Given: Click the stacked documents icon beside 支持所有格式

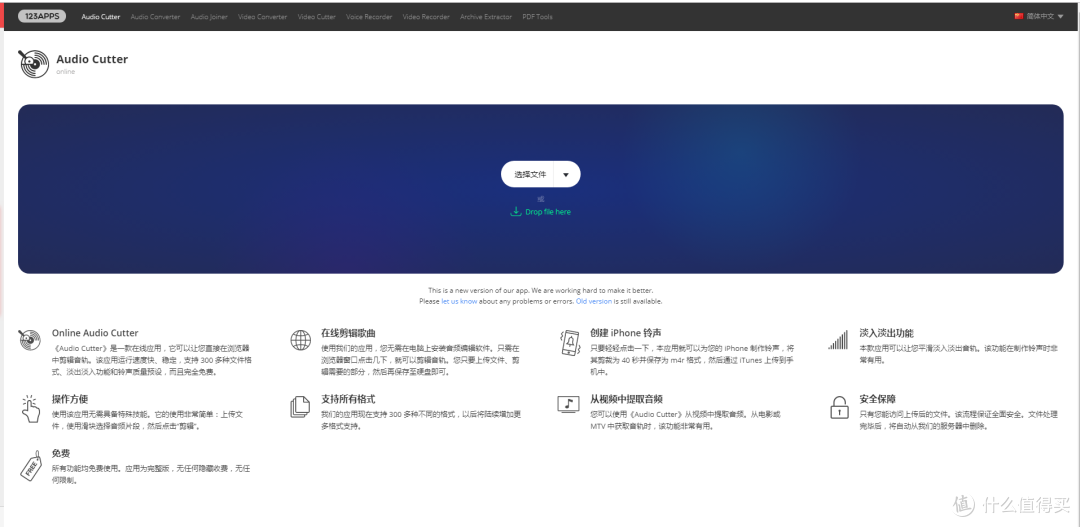Looking at the screenshot, I should (x=300, y=406).
